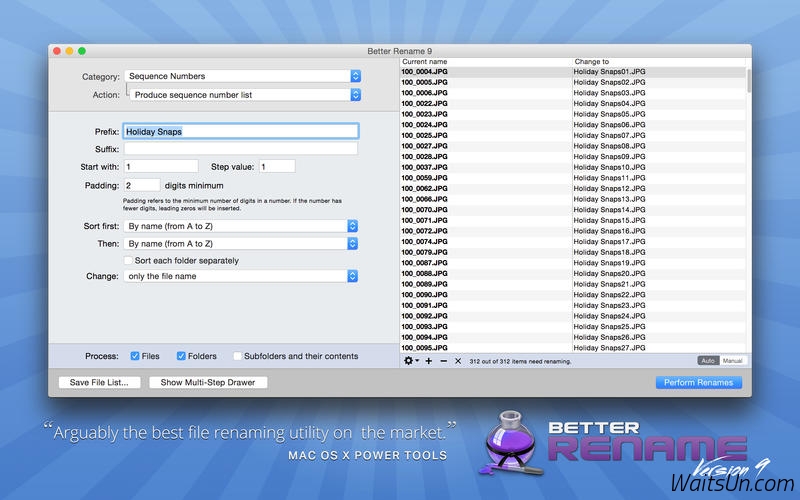
Task: Select row 100_0005.JPG in file list
Action: point(572,82)
